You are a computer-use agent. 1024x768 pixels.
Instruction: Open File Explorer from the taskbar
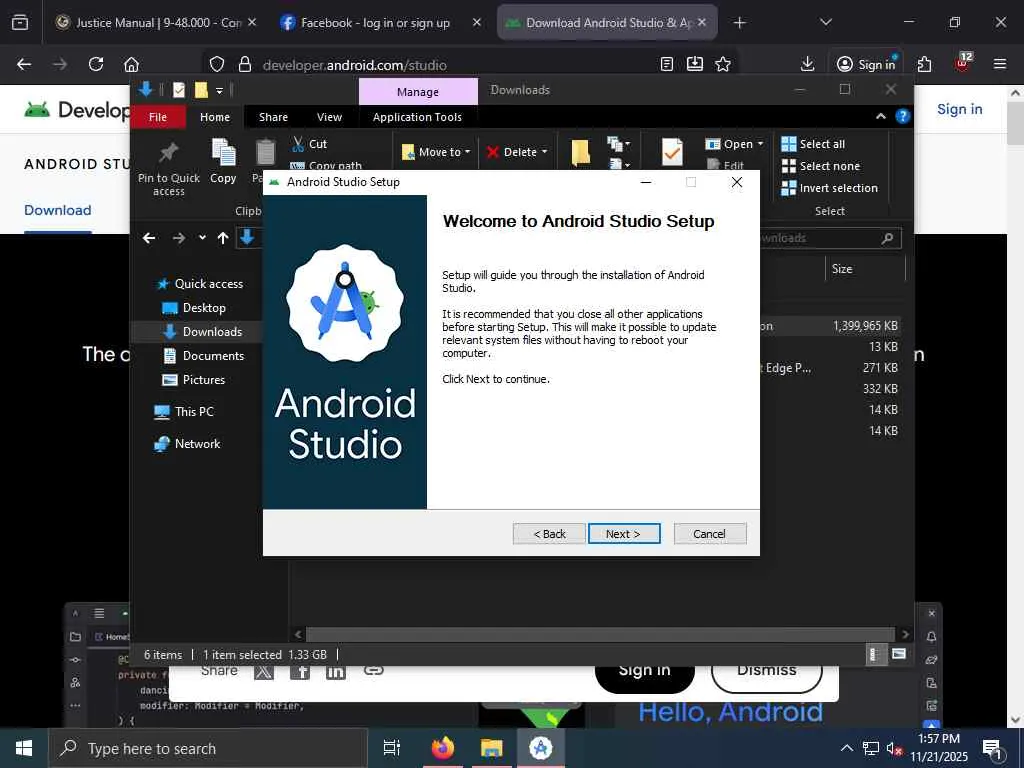(x=491, y=748)
